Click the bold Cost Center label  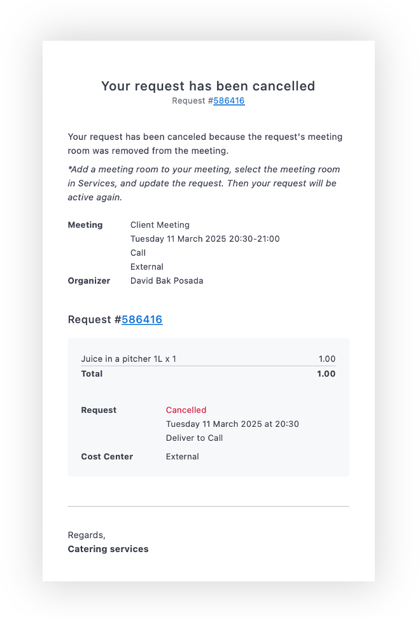pyautogui.click(x=107, y=456)
